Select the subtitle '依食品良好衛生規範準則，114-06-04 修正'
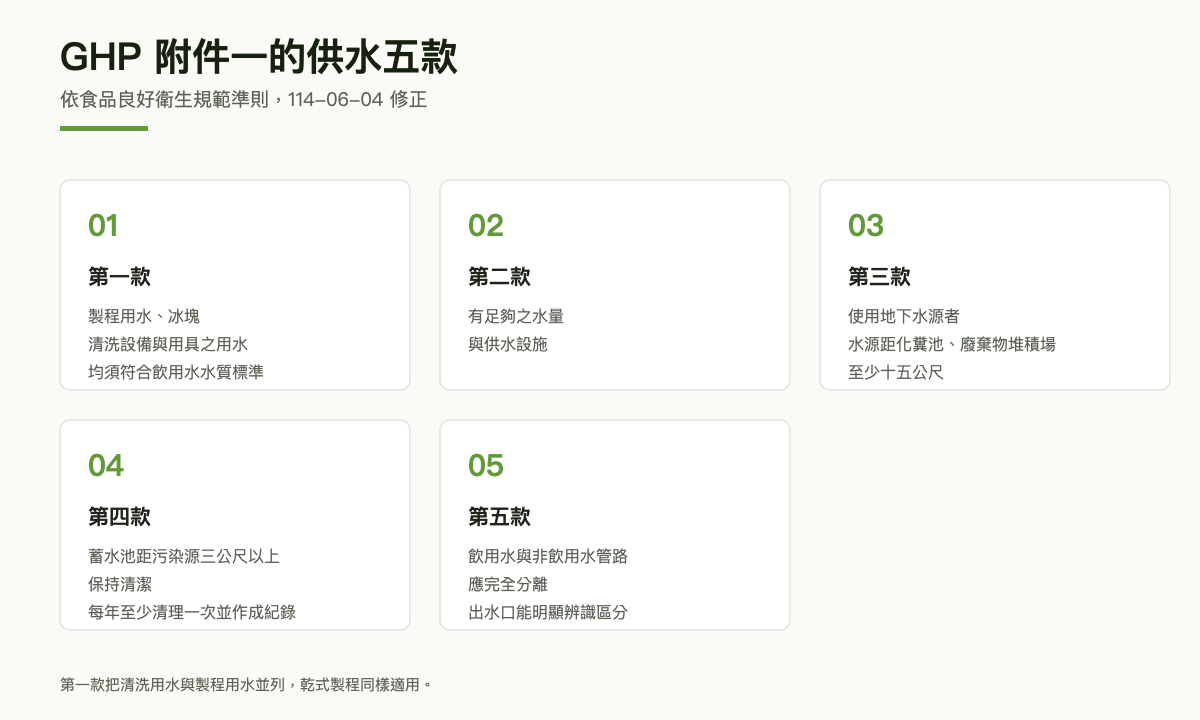The image size is (1200, 720). 244,100
